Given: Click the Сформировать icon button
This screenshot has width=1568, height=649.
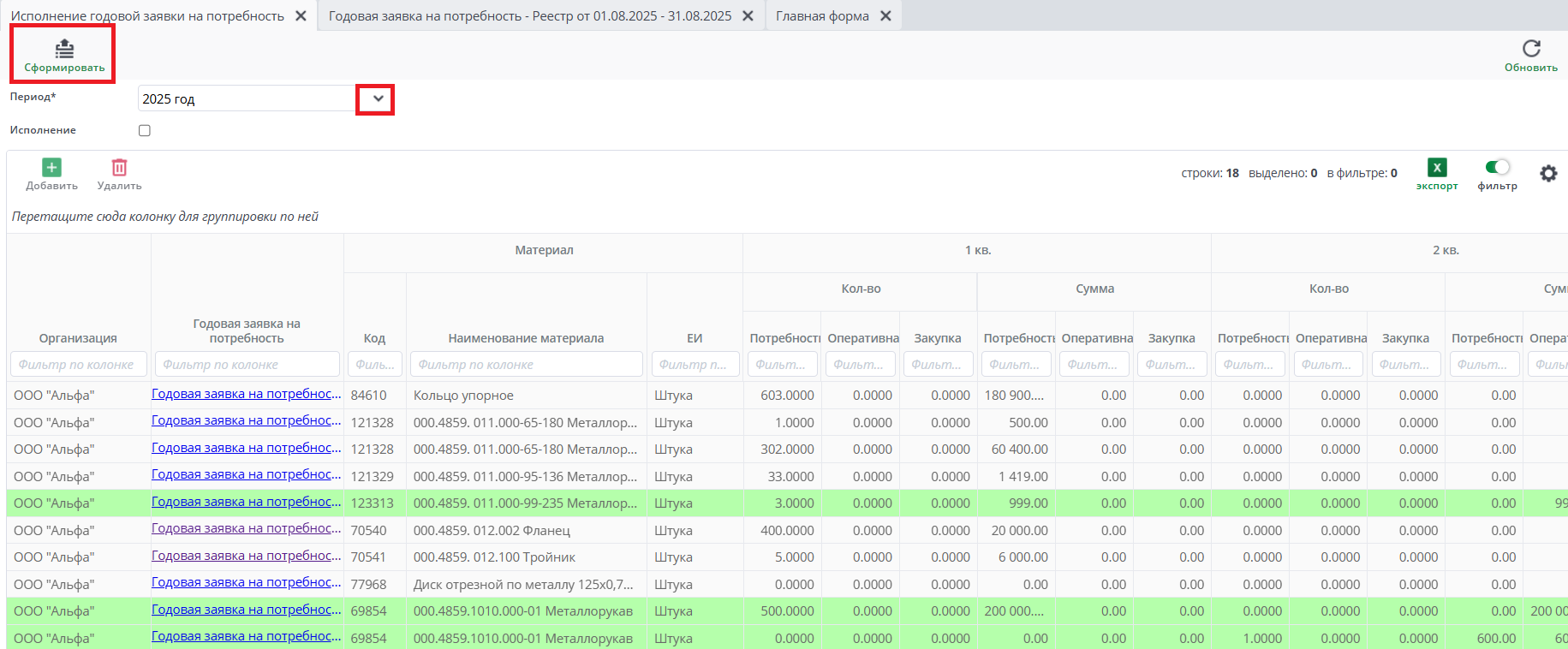Looking at the screenshot, I should 64,50.
